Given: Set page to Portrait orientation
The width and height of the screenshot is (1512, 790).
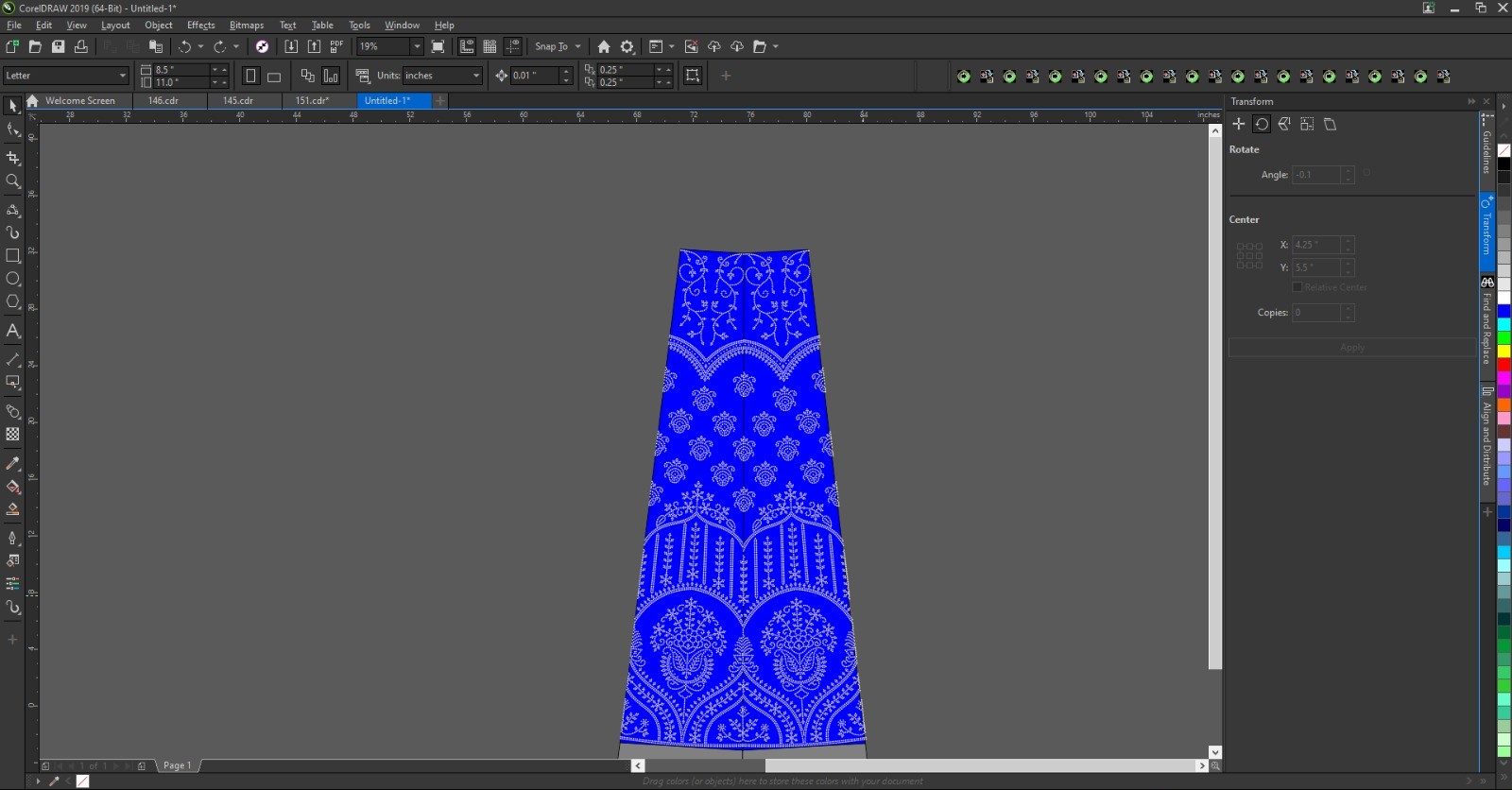Looking at the screenshot, I should [x=250, y=76].
